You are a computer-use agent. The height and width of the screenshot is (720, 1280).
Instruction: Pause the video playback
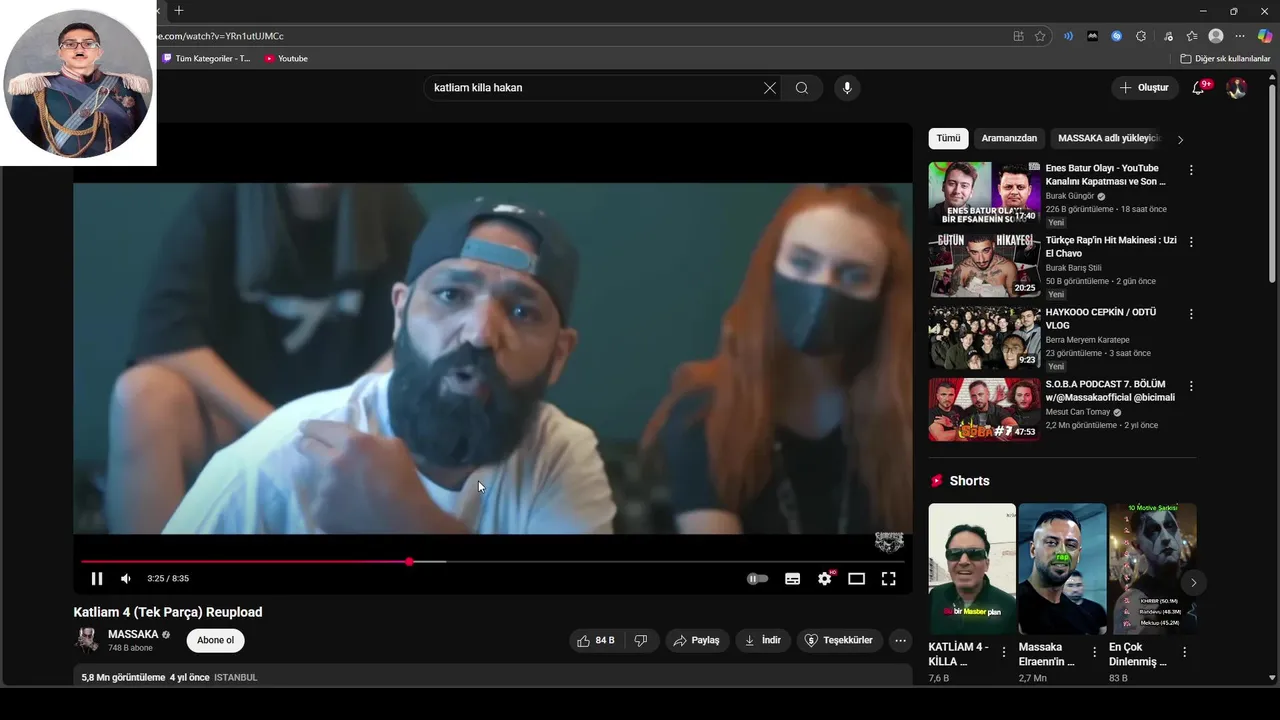[97, 579]
